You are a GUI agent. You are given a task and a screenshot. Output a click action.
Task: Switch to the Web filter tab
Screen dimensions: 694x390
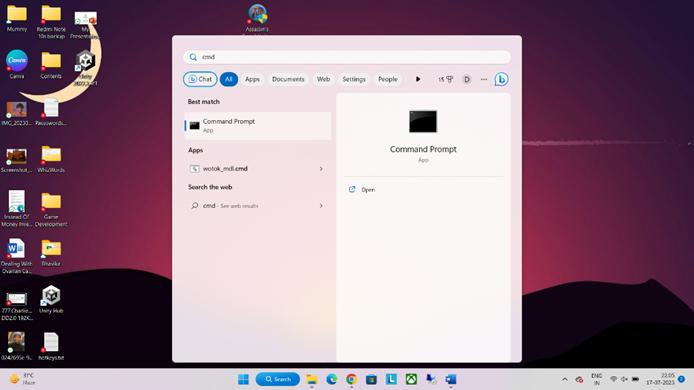(x=323, y=79)
